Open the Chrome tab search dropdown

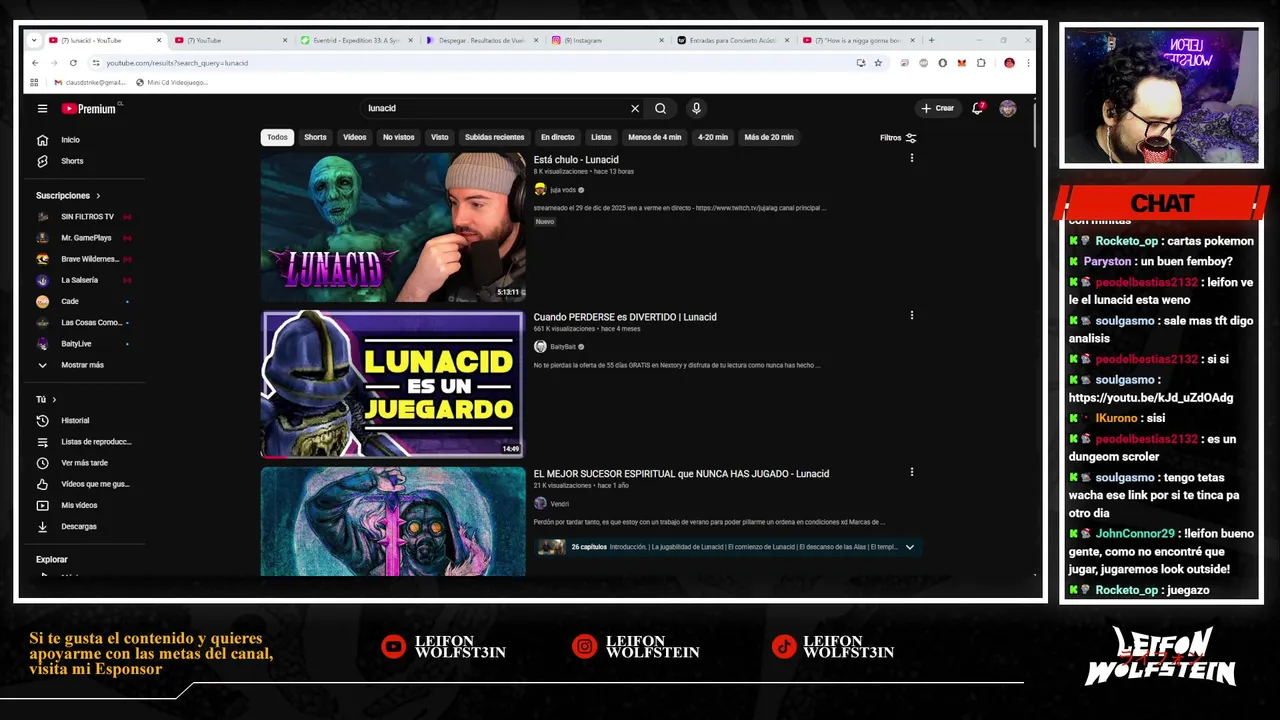[x=34, y=40]
